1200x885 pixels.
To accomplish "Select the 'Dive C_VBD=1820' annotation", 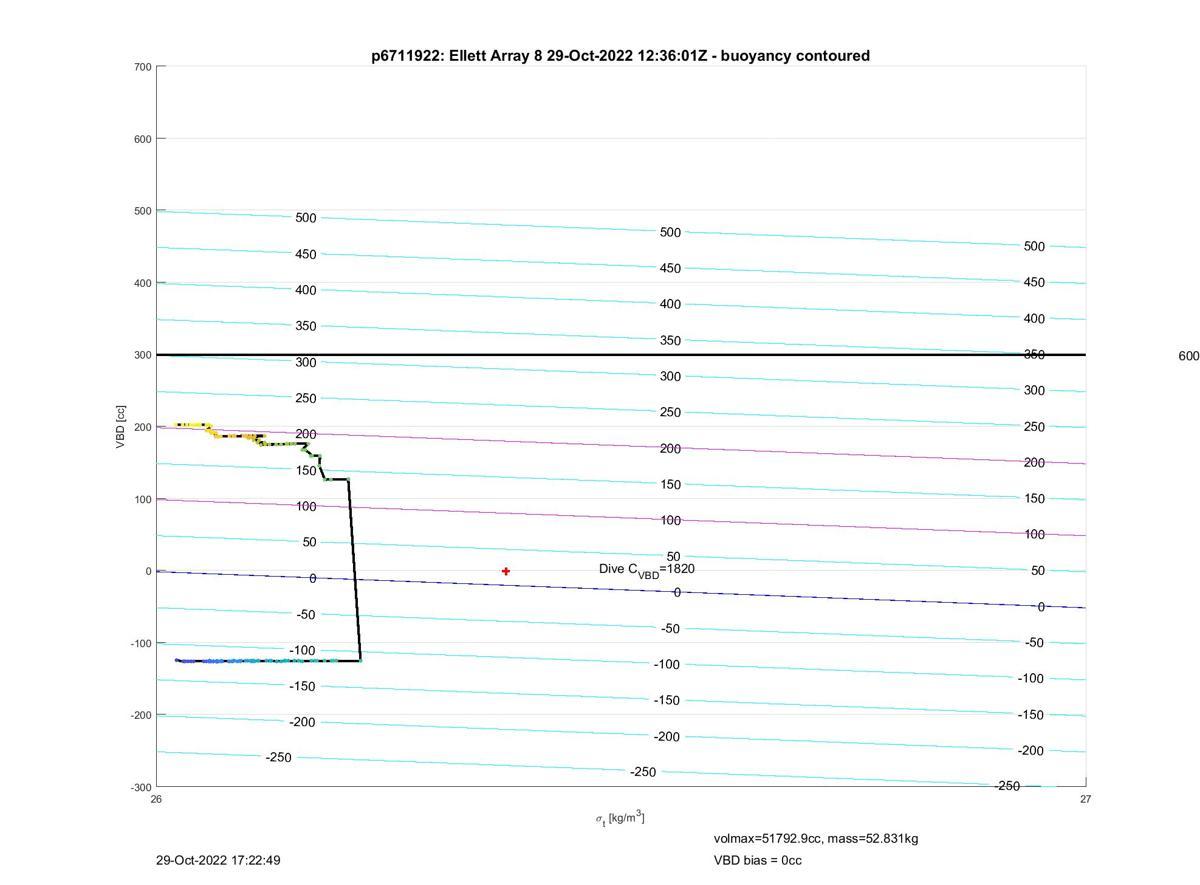I will click(647, 570).
